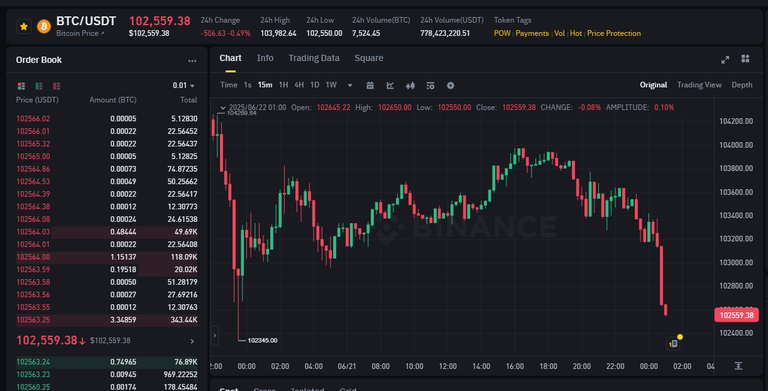Expand the last price row arrow

click(192, 341)
